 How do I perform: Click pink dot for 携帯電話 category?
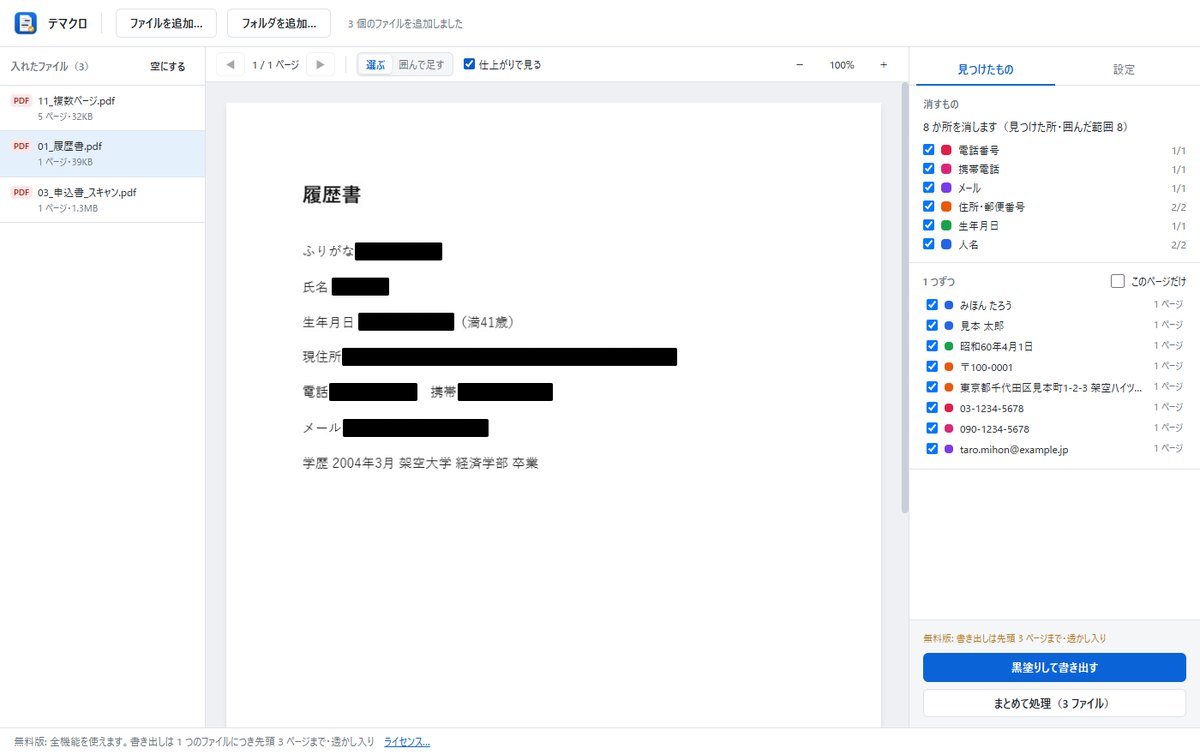click(946, 169)
